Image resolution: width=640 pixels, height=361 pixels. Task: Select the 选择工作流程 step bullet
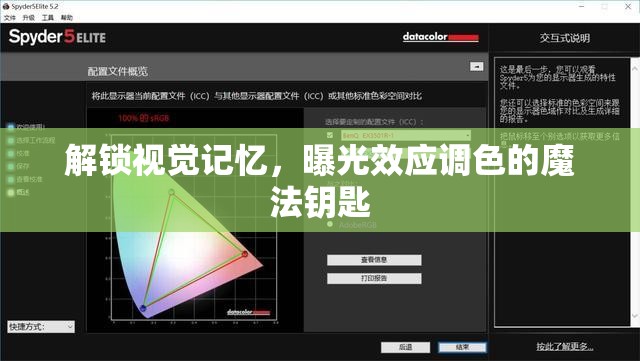pyautogui.click(x=11, y=140)
